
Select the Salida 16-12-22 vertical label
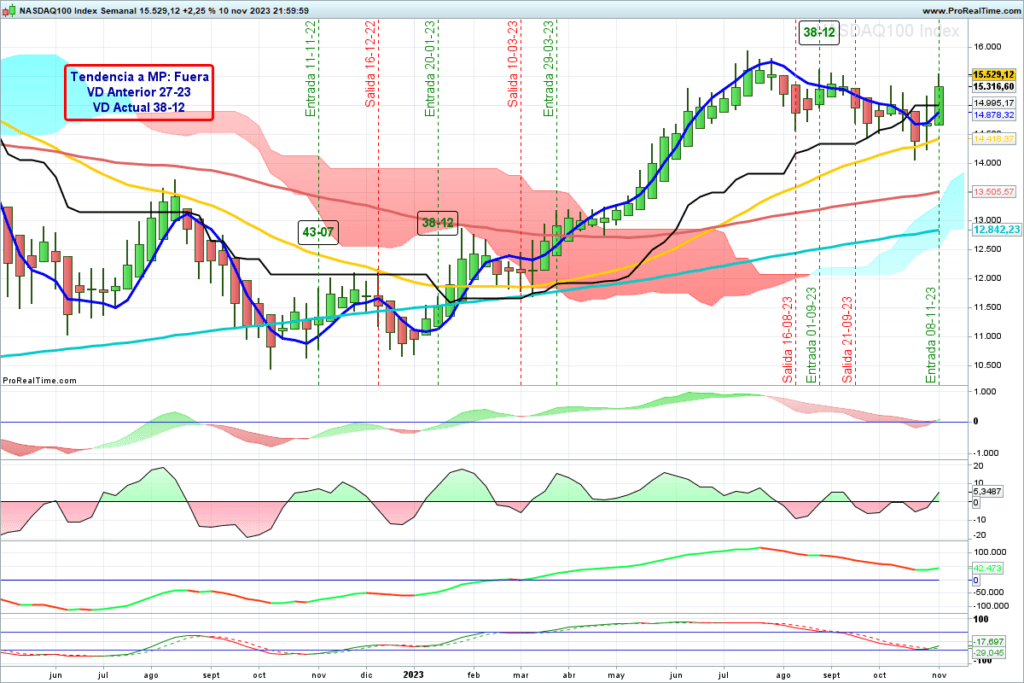point(370,64)
